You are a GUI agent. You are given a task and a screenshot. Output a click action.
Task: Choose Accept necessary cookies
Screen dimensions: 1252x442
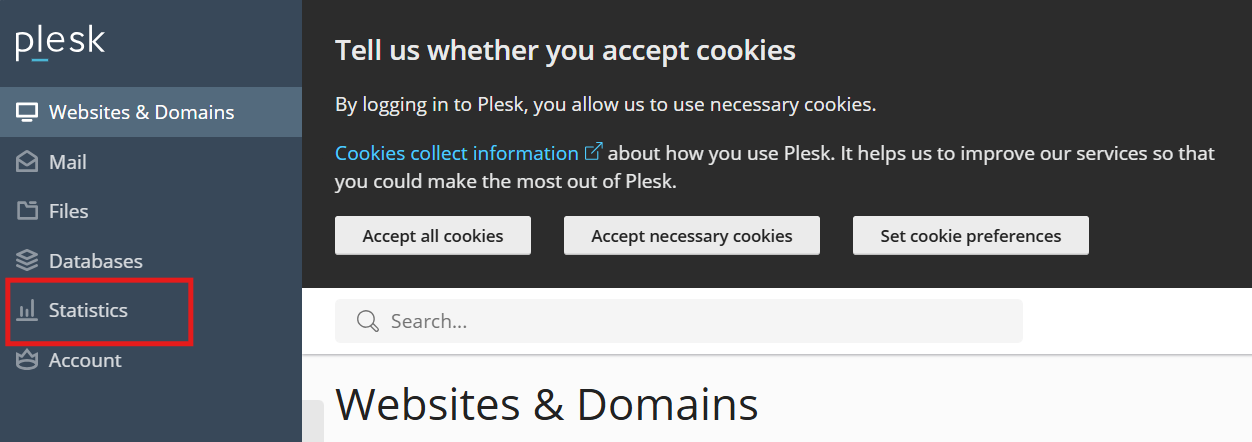[x=692, y=236]
